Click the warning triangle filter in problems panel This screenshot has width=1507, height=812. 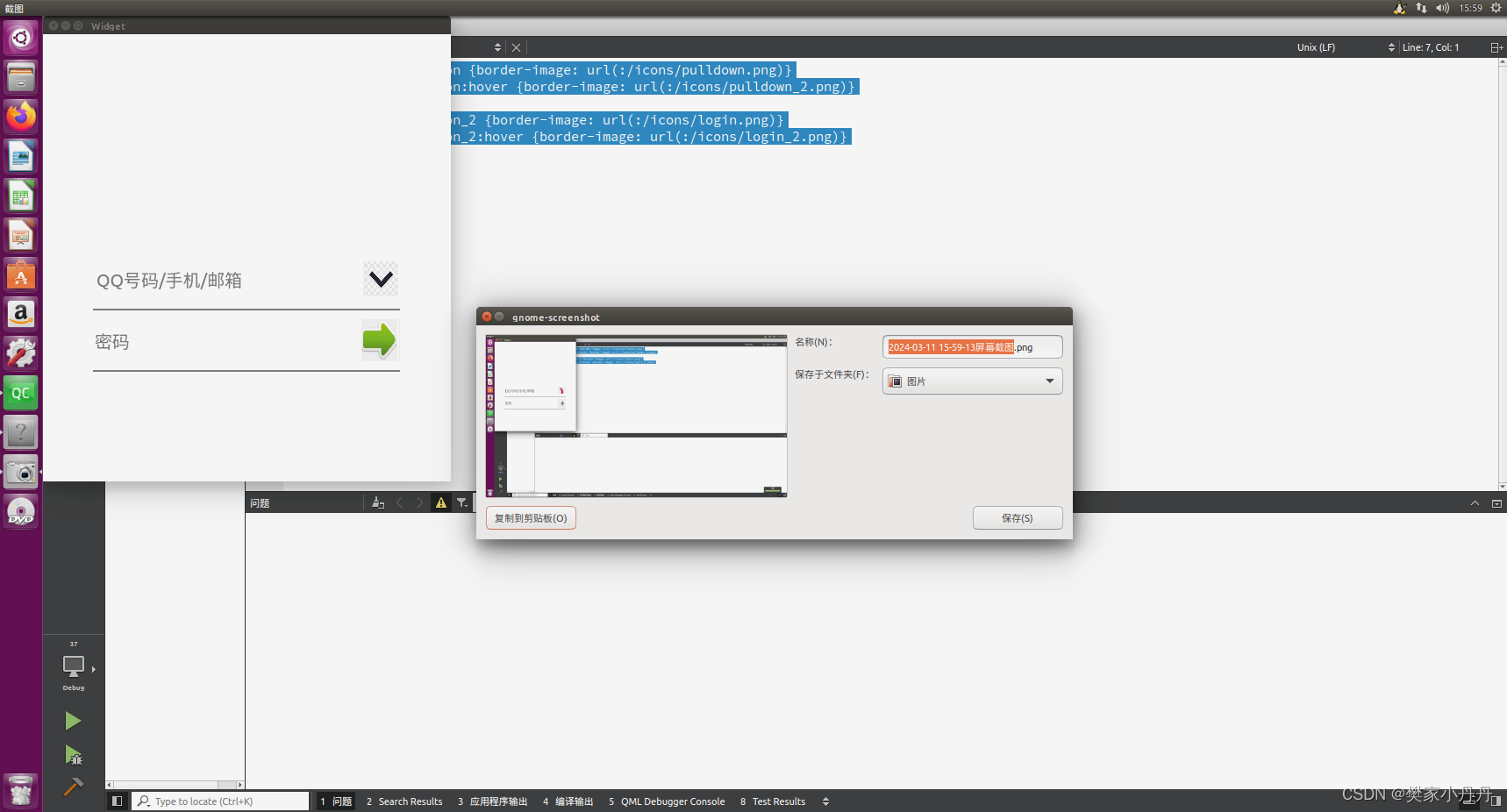click(441, 502)
